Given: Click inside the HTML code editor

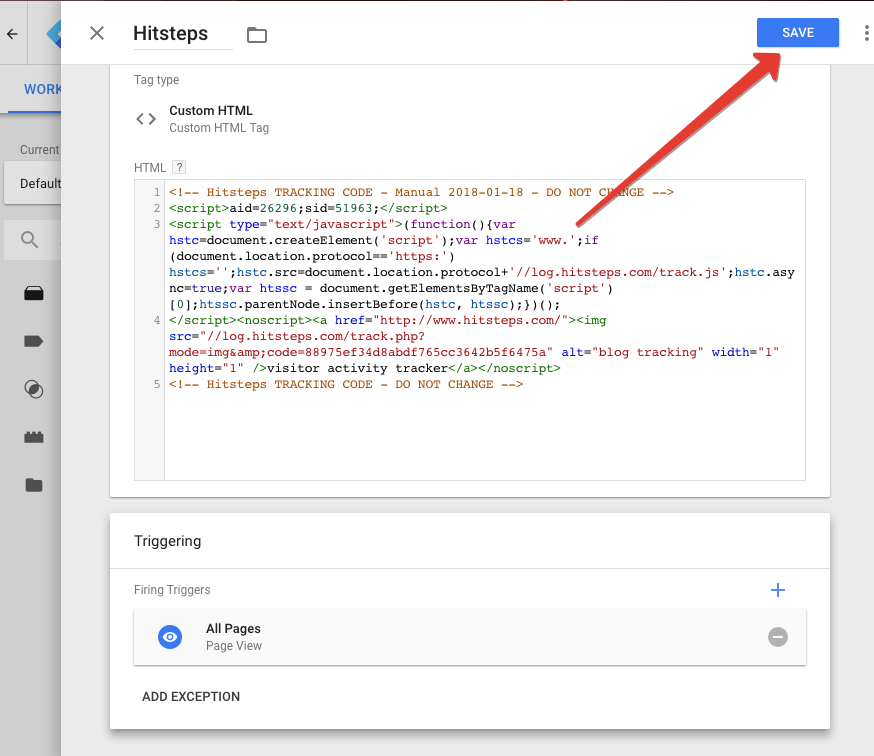Looking at the screenshot, I should [469, 329].
